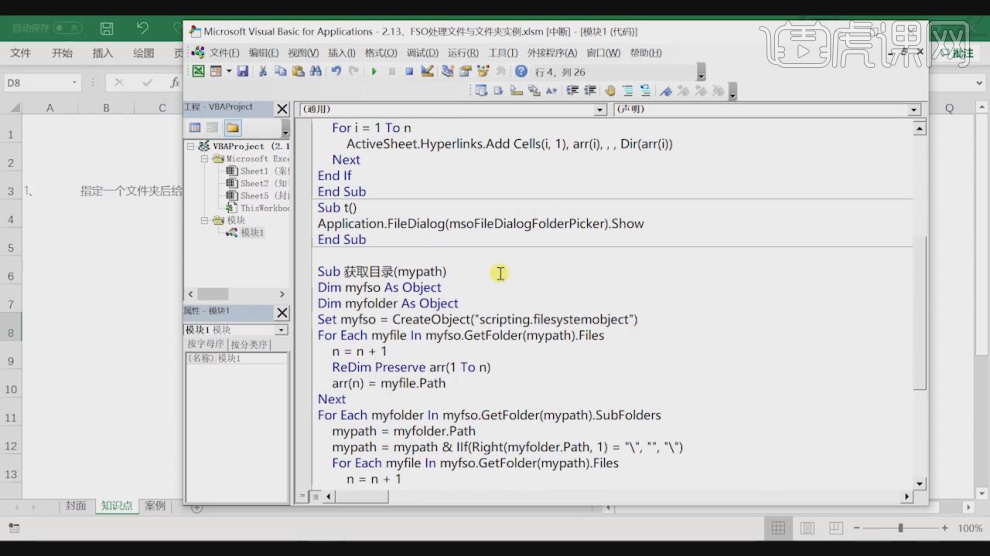
Task: Select the 按字母序 properties tab
Action: [206, 344]
